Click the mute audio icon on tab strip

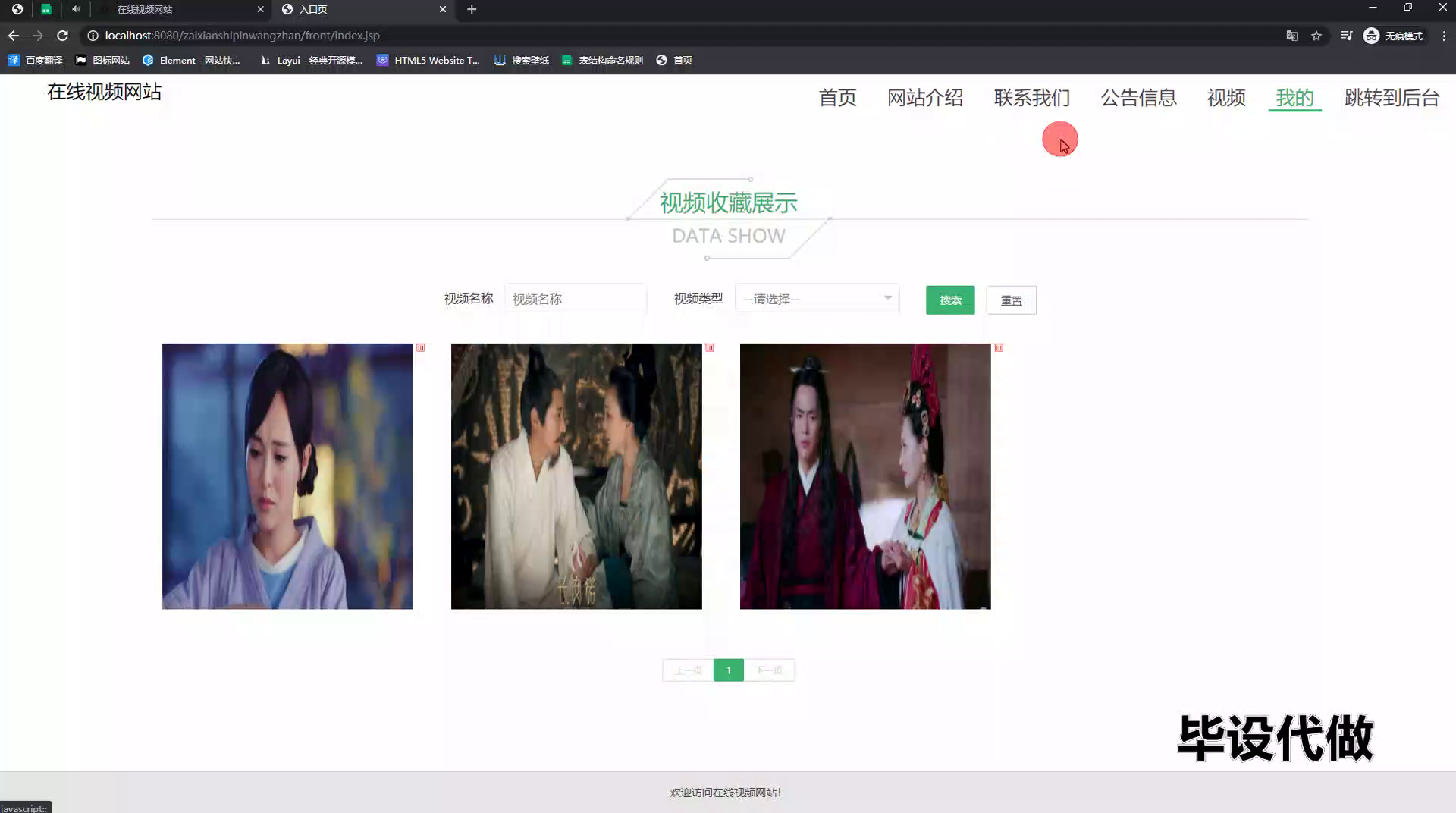click(x=76, y=9)
